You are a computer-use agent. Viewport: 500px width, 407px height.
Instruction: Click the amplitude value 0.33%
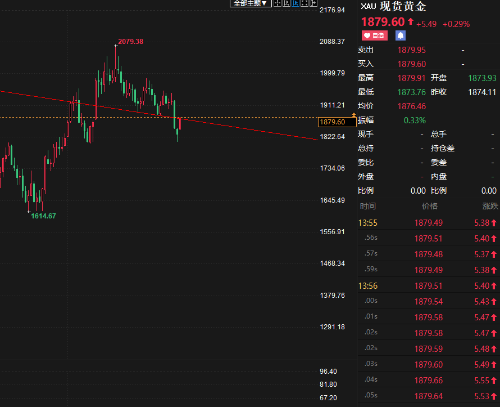(415, 120)
